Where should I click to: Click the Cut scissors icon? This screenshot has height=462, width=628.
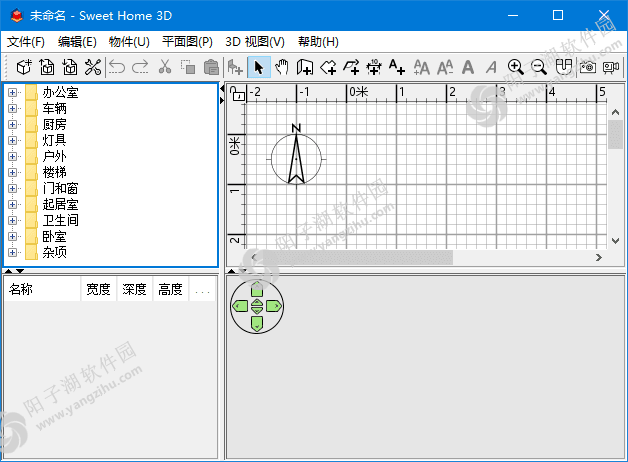click(x=165, y=67)
